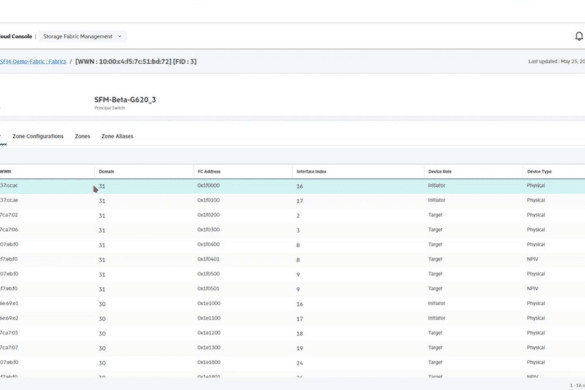Click Initiator role in the 0x1f0100 row

tap(437, 200)
